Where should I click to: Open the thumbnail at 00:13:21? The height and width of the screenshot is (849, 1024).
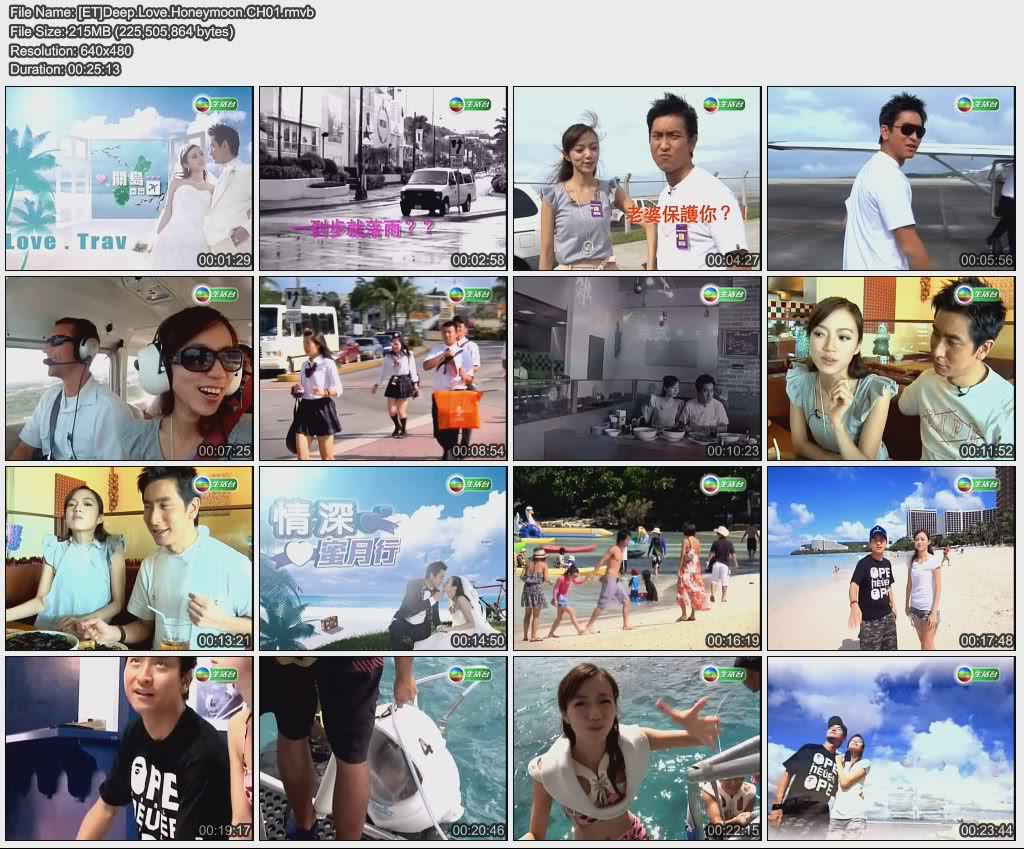coord(129,558)
